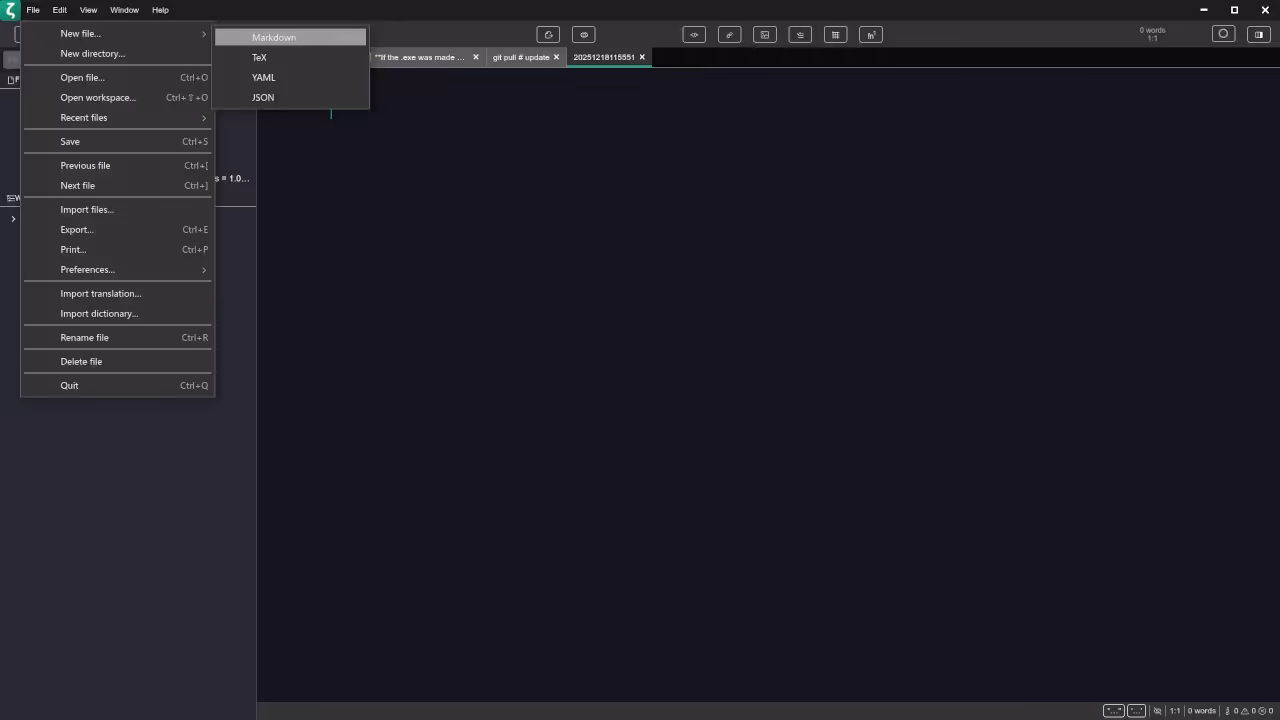Toggle readability mode in the toolbar
The image size is (1280, 720).
[584, 35]
